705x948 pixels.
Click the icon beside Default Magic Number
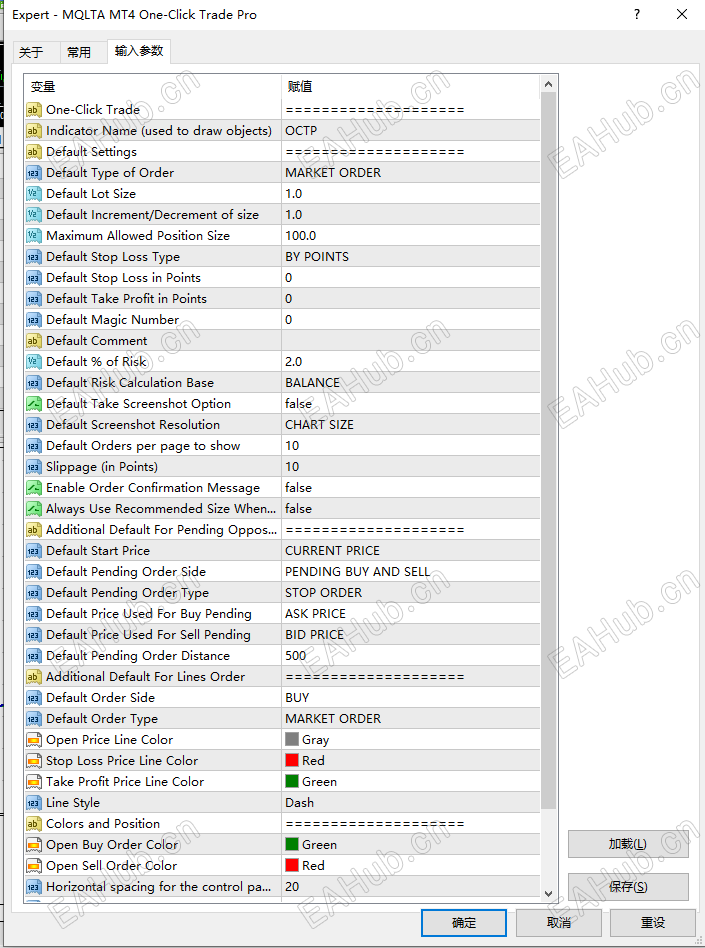coord(33,320)
